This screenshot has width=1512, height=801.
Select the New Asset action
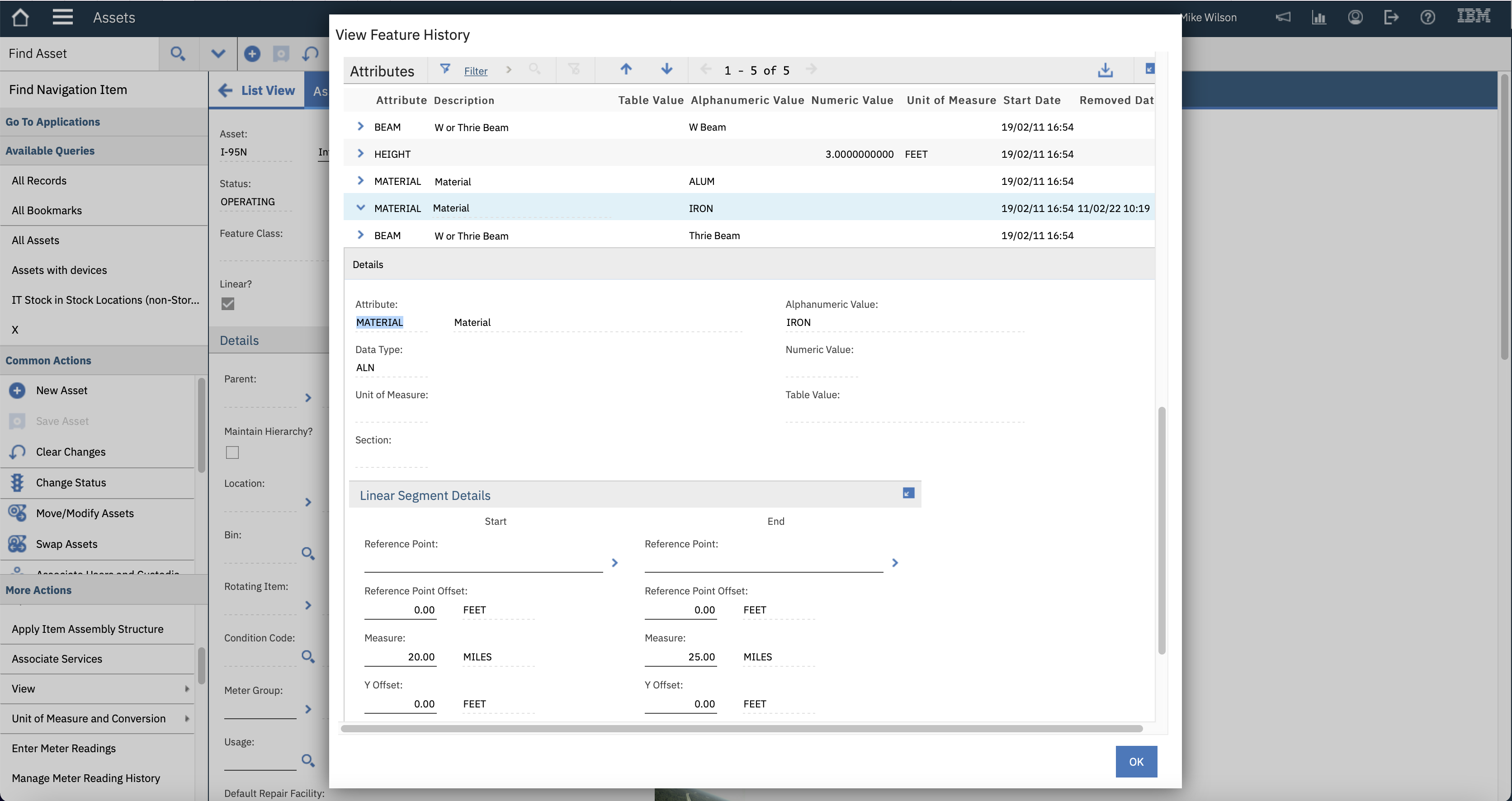click(61, 390)
